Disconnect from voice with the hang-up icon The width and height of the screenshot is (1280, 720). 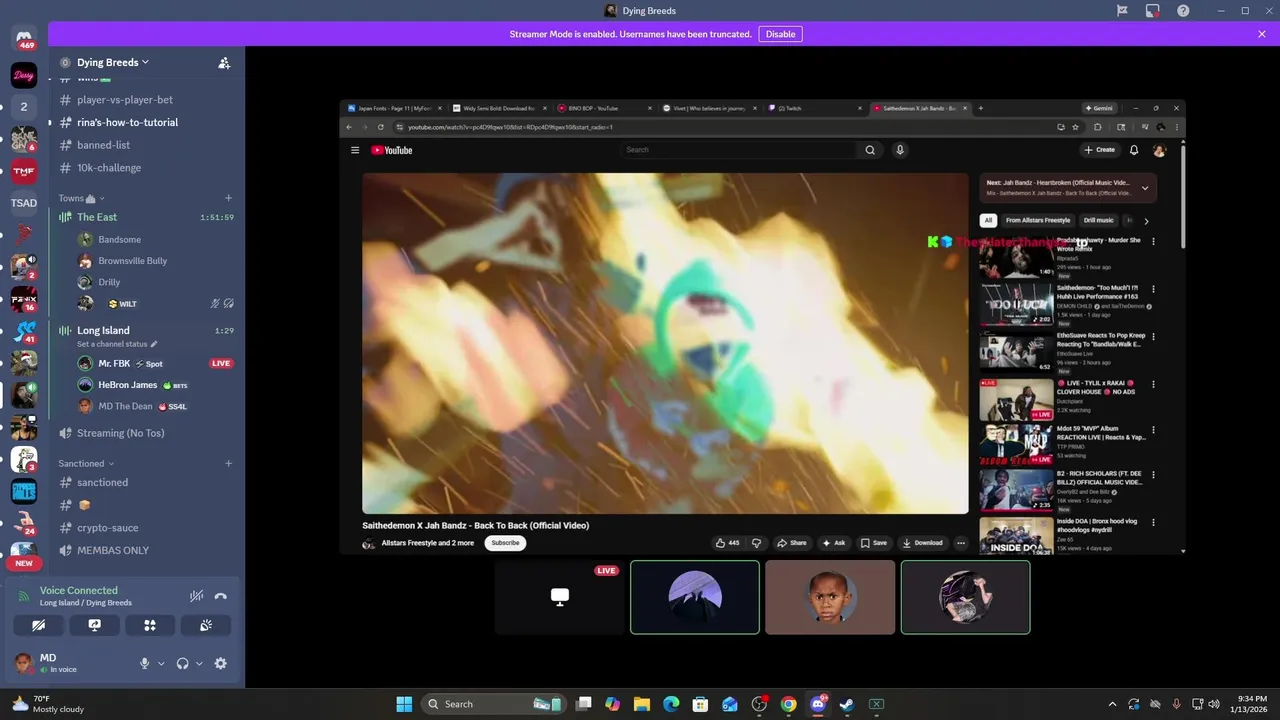221,596
